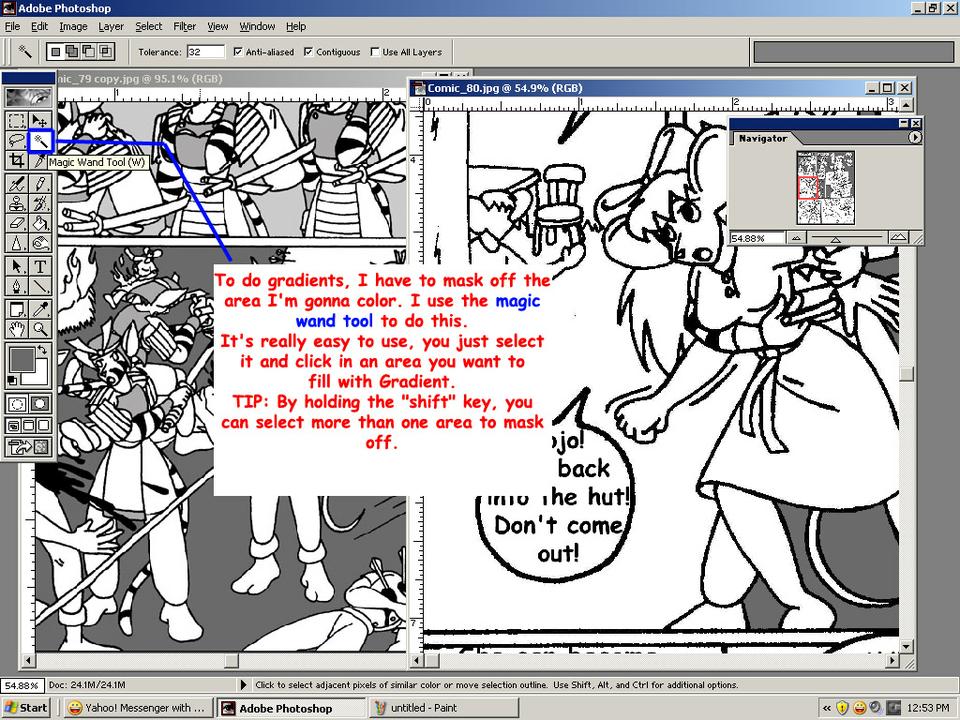The image size is (960, 720).
Task: Open the status bar info options arrow
Action: click(x=244, y=684)
